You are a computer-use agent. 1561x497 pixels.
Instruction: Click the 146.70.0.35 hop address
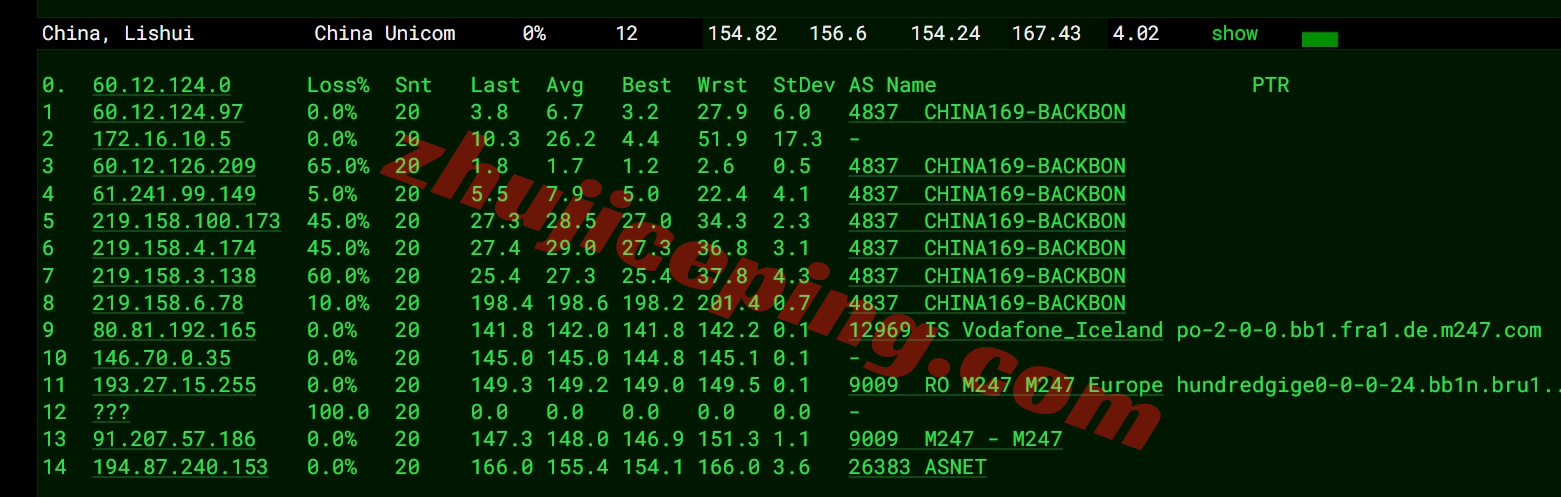point(161,357)
